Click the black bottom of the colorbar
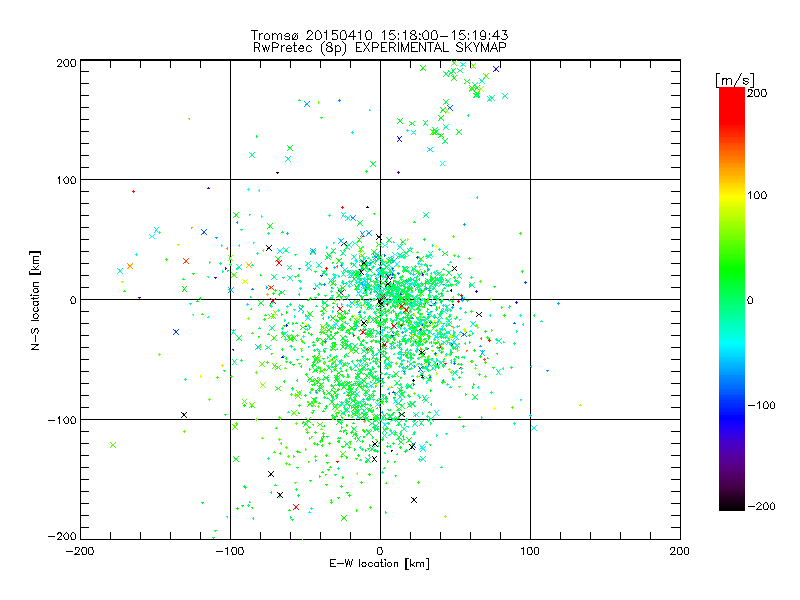 click(x=732, y=503)
